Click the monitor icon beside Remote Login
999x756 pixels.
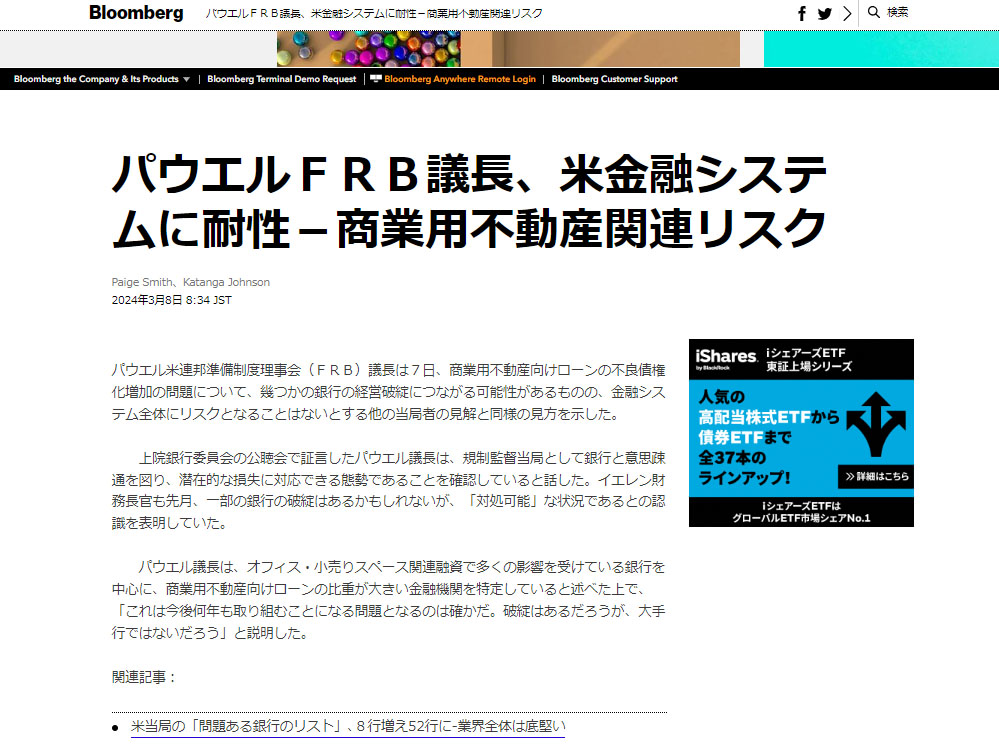[376, 78]
